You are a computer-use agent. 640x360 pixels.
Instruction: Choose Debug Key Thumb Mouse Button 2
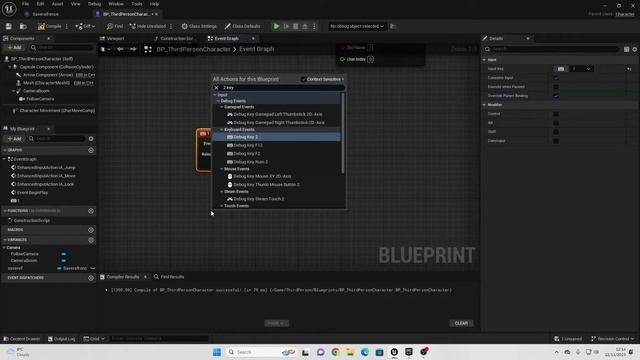pyautogui.click(x=266, y=184)
